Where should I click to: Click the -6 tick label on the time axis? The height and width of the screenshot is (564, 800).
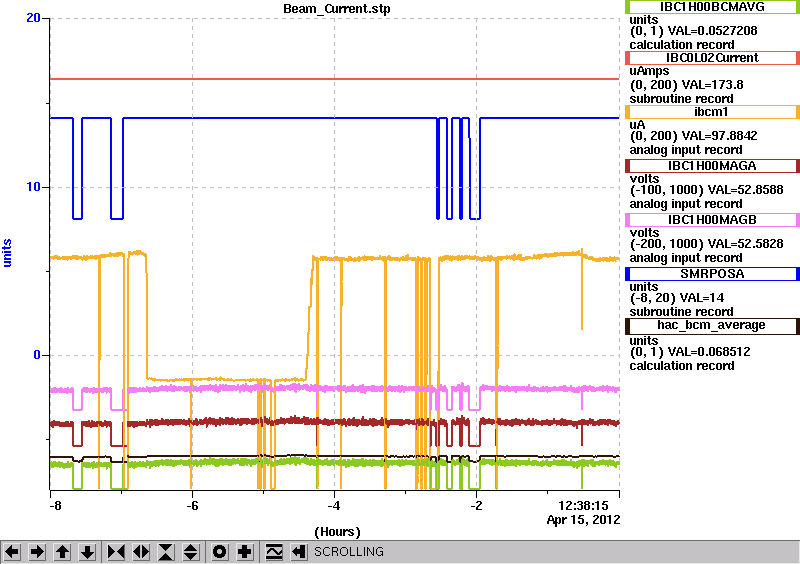click(192, 506)
